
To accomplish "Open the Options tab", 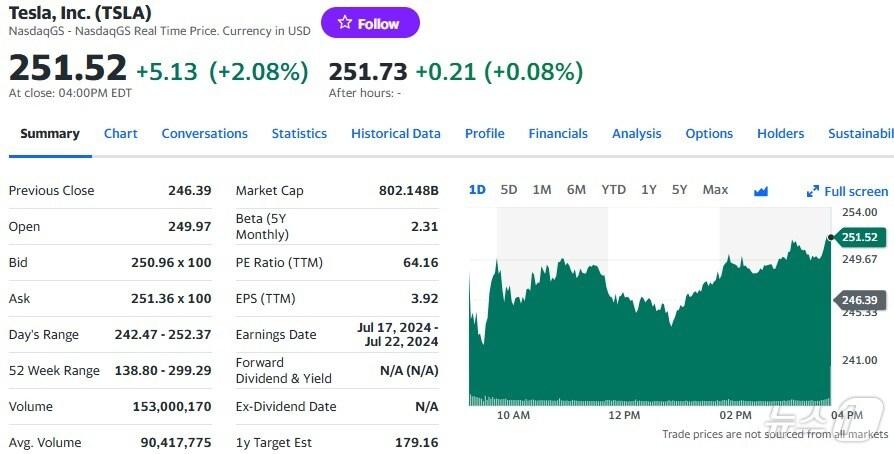I will (x=709, y=134).
